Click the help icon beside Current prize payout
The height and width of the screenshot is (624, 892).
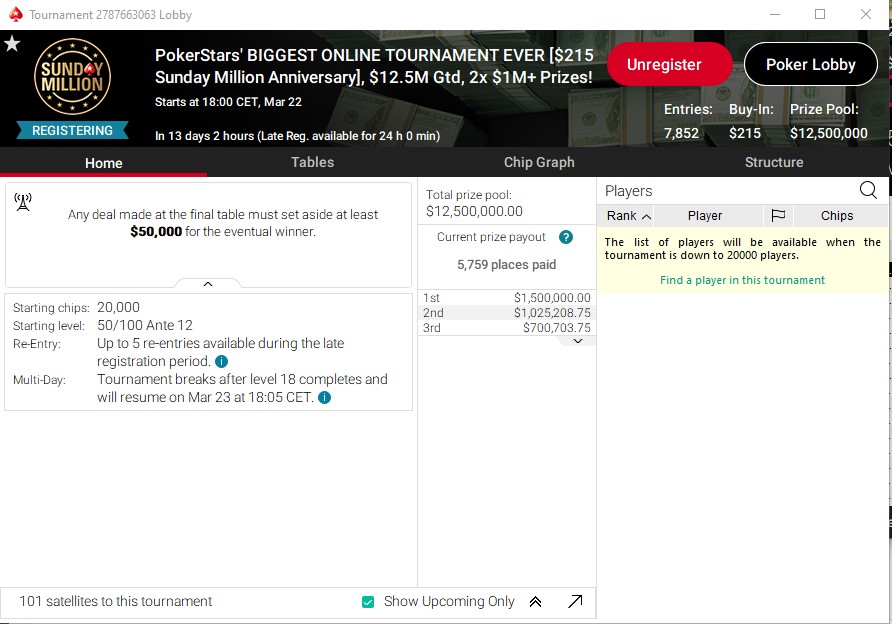pos(566,237)
